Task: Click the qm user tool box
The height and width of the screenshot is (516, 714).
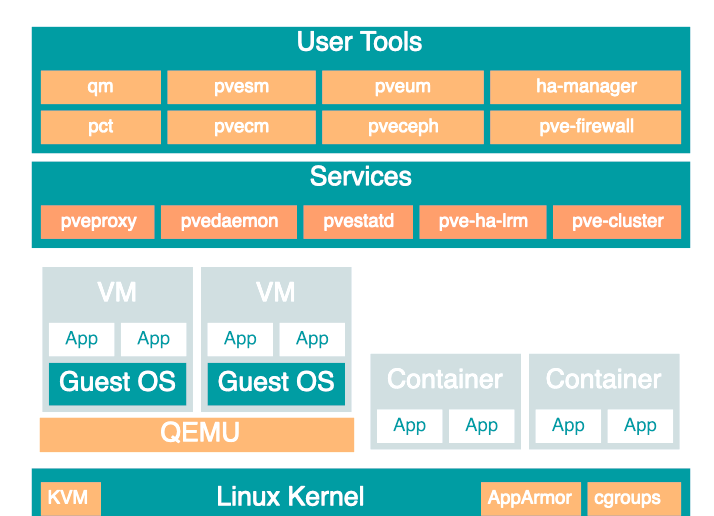Action: (x=101, y=87)
